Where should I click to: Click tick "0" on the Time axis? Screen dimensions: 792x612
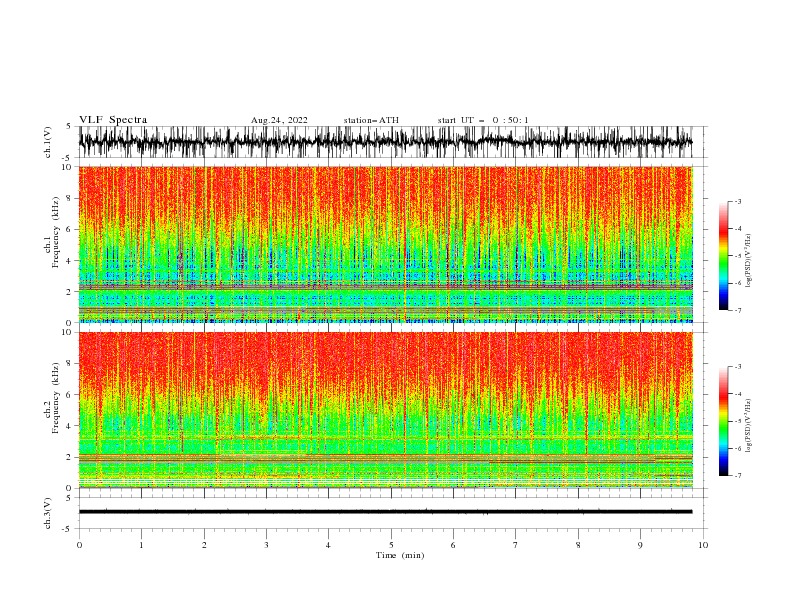click(x=79, y=545)
